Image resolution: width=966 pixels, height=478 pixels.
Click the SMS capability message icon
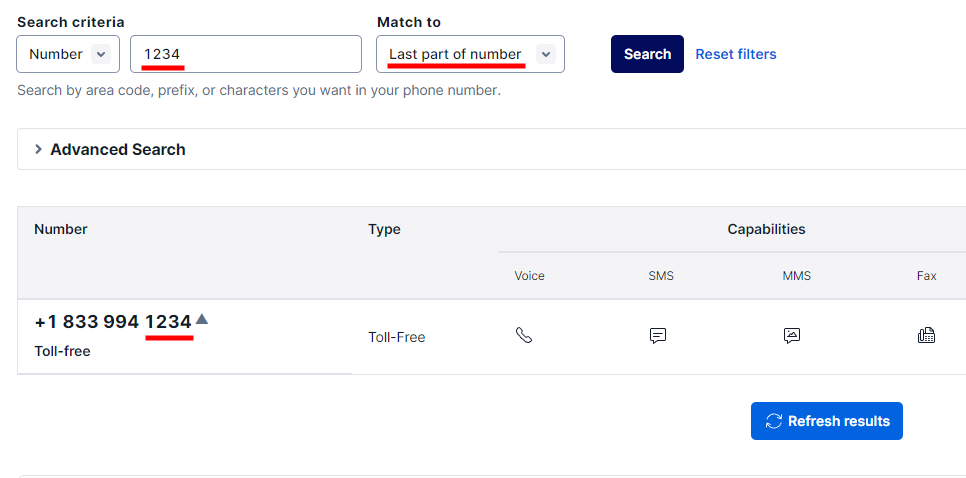click(658, 336)
